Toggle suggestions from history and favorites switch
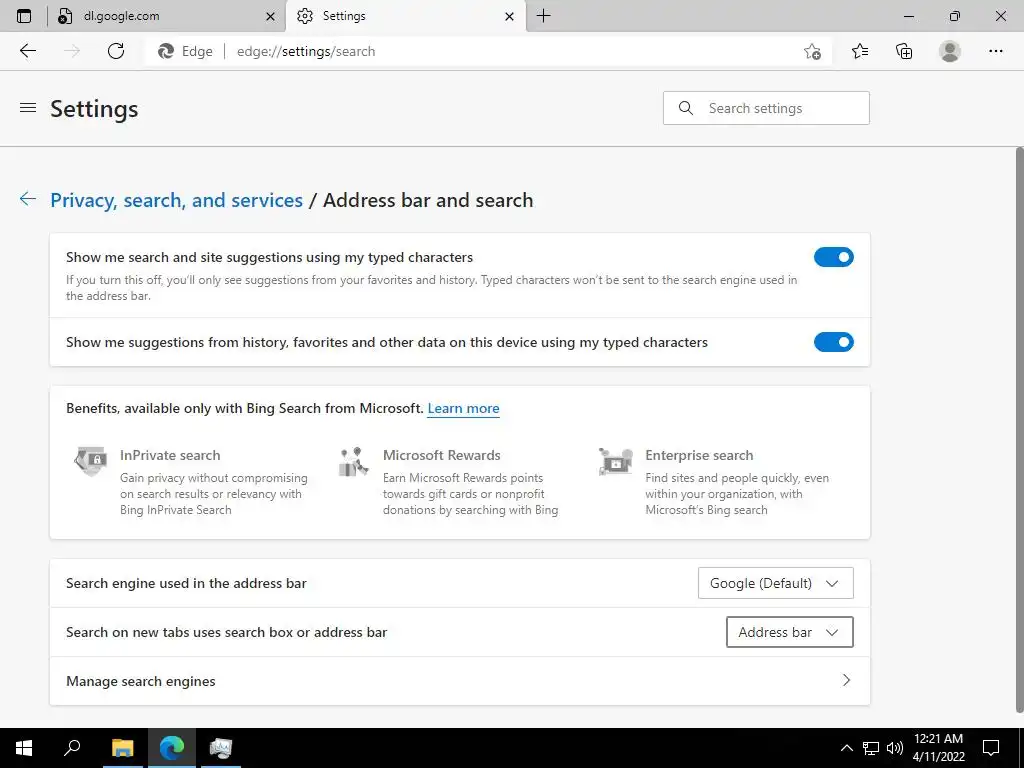This screenshot has width=1024, height=768. [x=833, y=342]
